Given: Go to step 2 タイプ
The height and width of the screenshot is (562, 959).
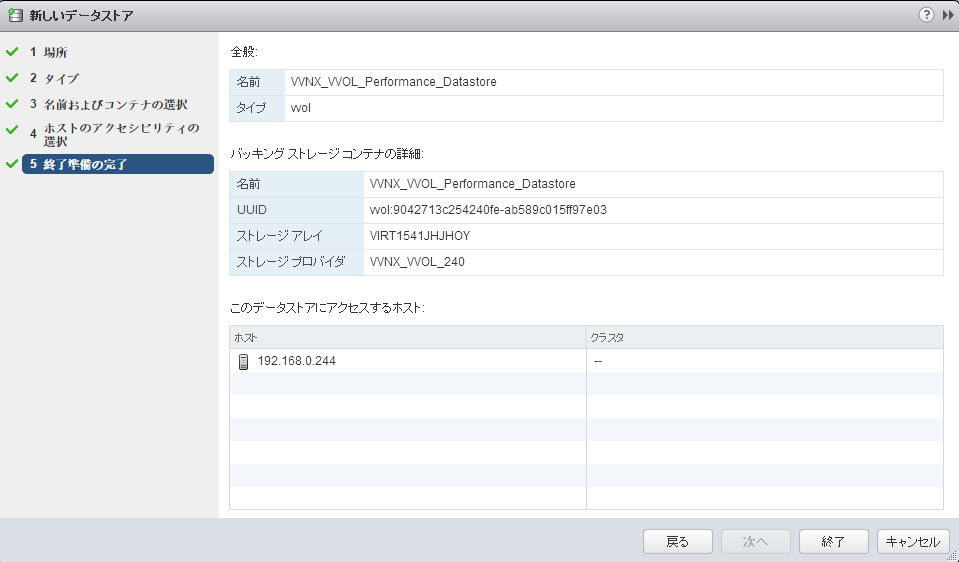Looking at the screenshot, I should coord(54,78).
